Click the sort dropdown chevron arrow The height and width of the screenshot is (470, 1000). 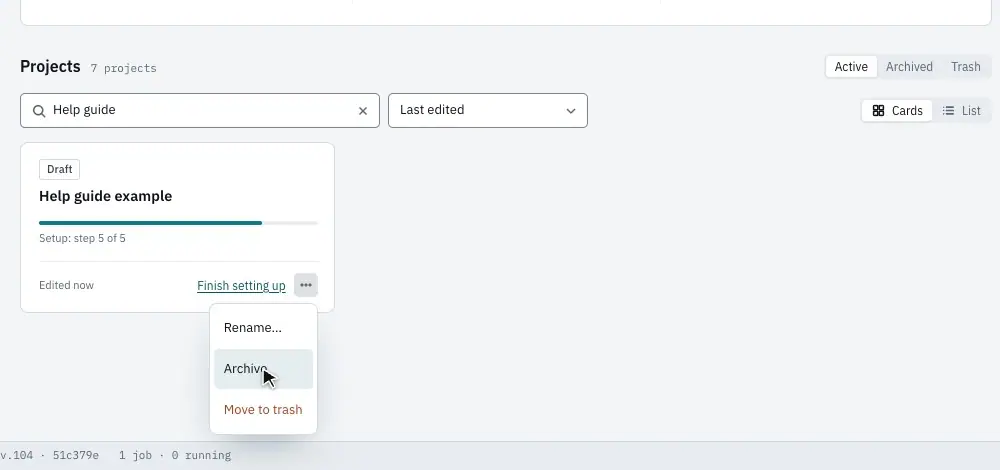571,111
